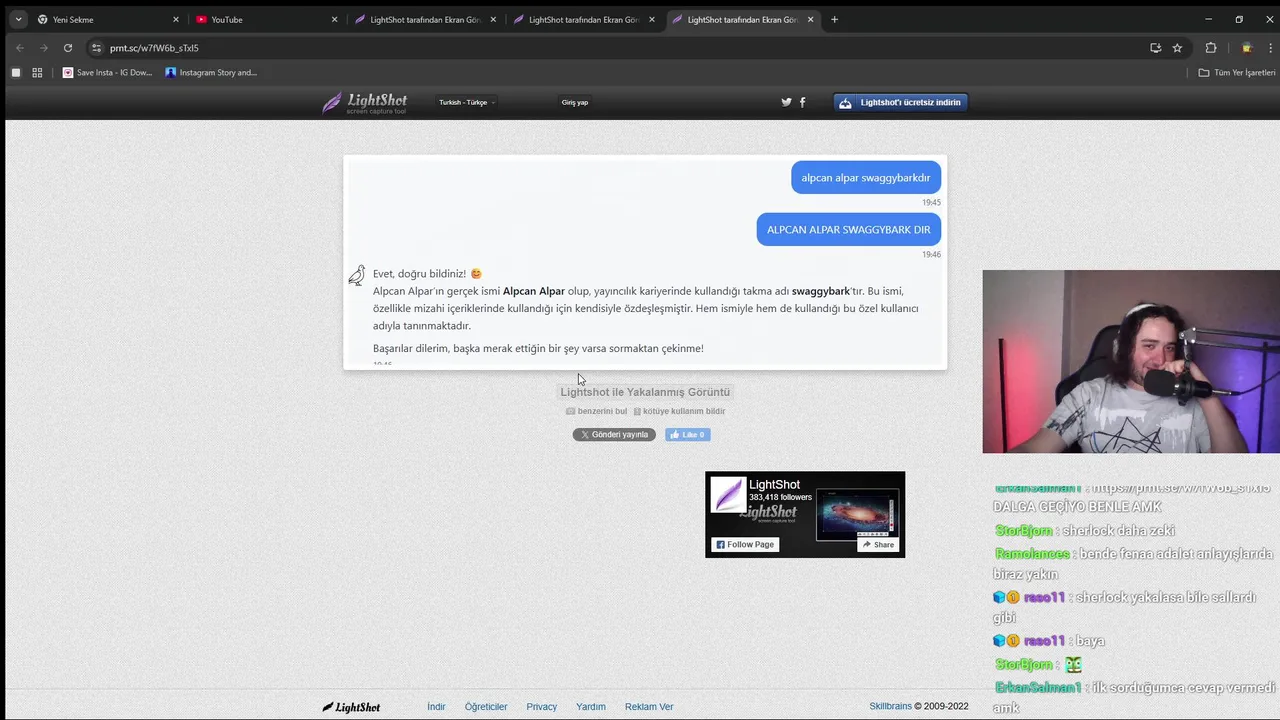Open the tab search dropdown arrow
1280x720 pixels.
18,19
